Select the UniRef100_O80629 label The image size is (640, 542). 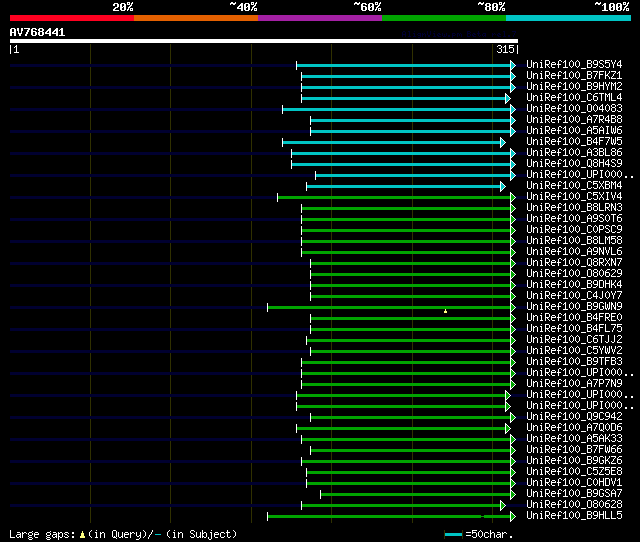574,273
